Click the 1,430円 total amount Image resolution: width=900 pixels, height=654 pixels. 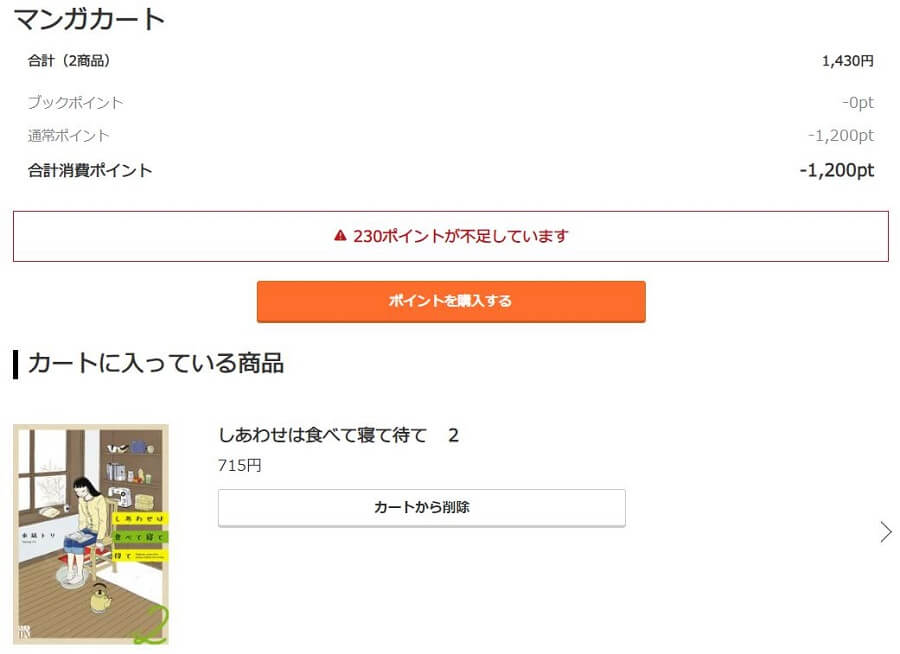coord(848,61)
